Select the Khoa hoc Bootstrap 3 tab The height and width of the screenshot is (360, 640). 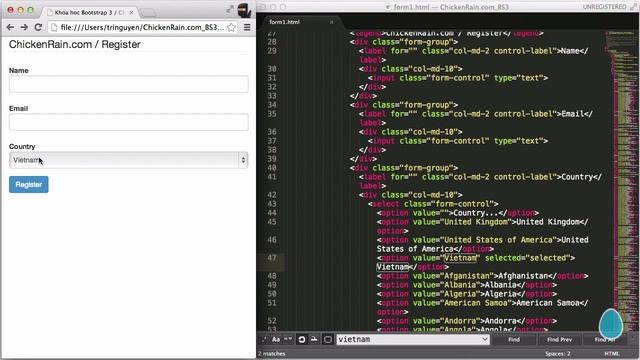pyautogui.click(x=89, y=13)
